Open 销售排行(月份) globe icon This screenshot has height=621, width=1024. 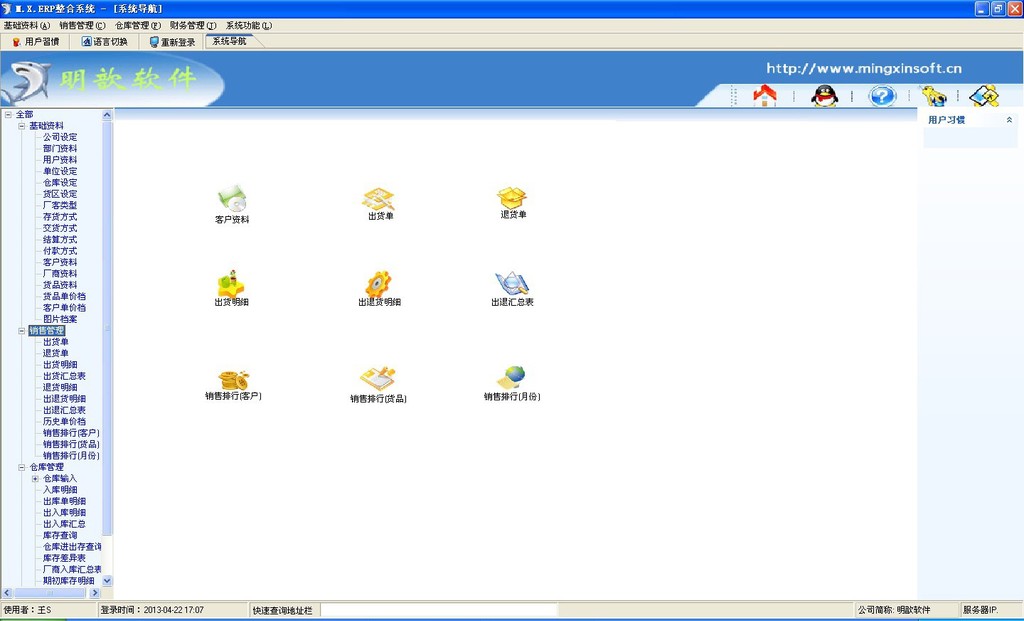click(512, 378)
